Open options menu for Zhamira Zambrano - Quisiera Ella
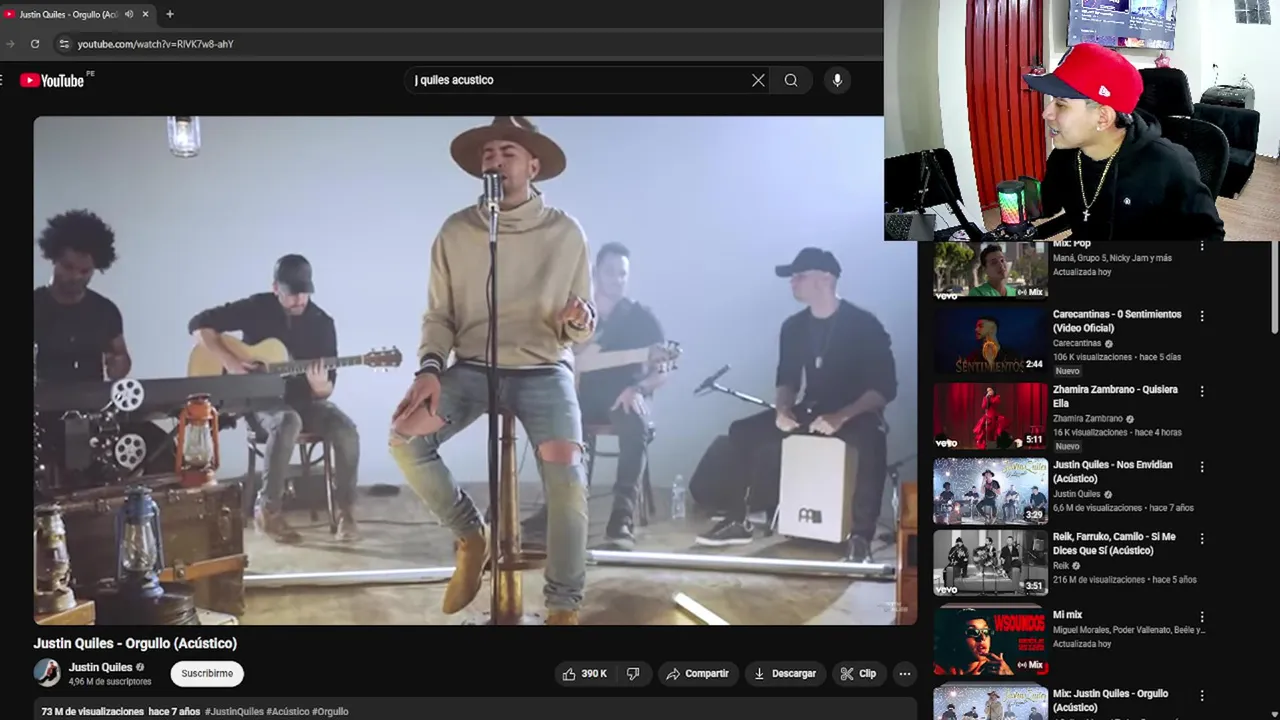The width and height of the screenshot is (1280, 720). pyautogui.click(x=1202, y=391)
